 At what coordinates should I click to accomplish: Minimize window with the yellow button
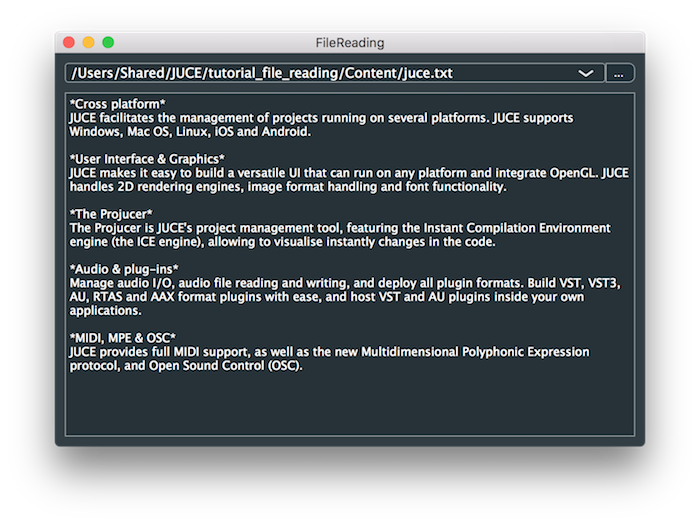88,43
